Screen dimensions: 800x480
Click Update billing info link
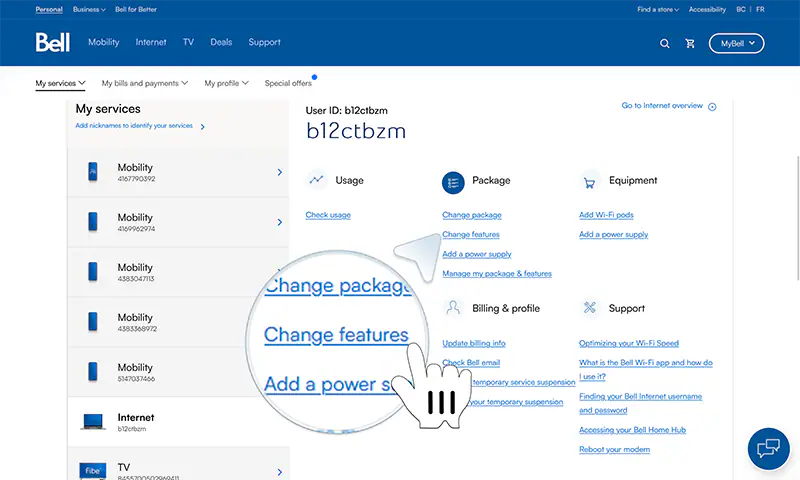474,343
